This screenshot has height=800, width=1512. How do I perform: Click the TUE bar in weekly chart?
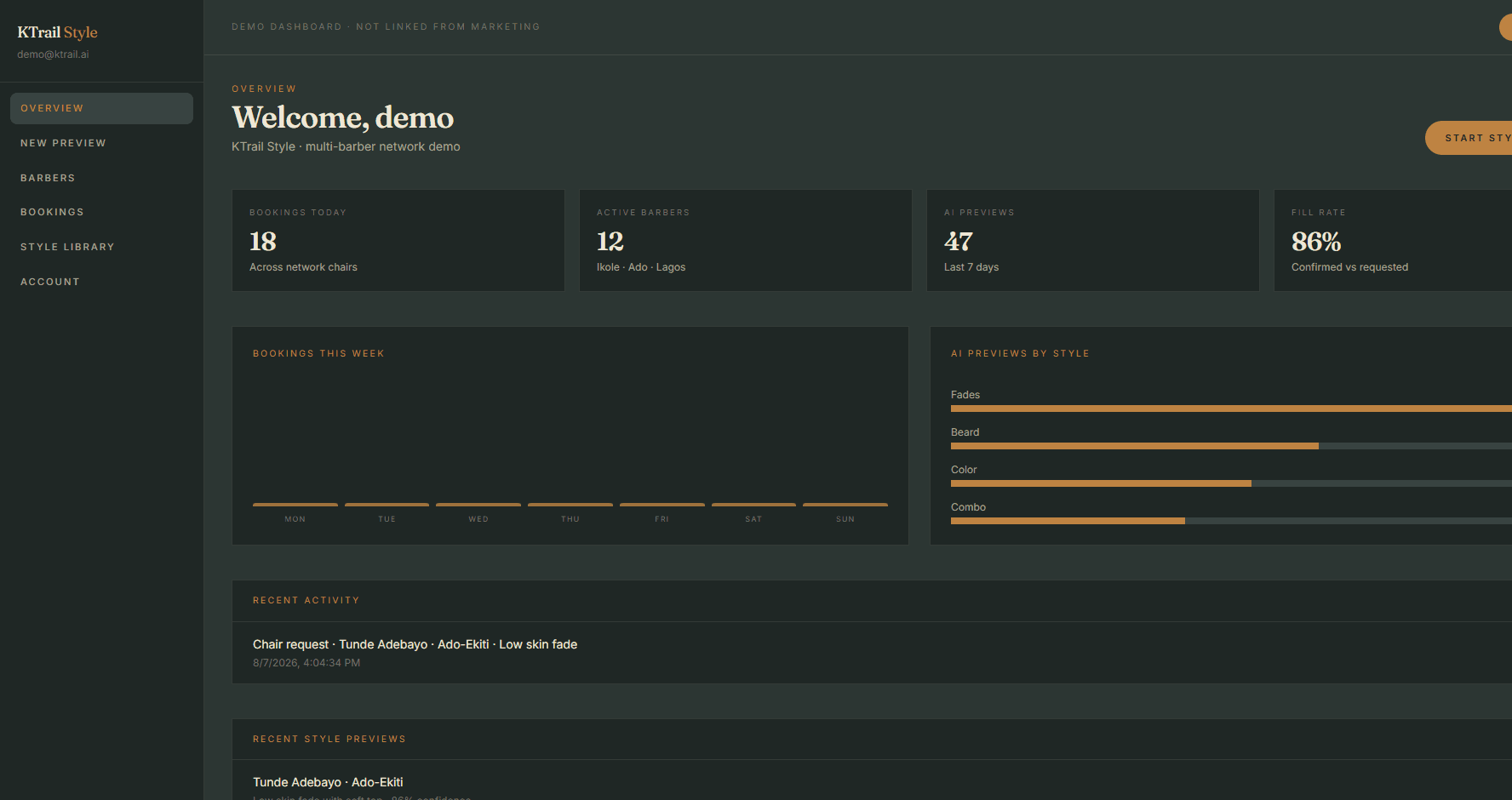[387, 505]
